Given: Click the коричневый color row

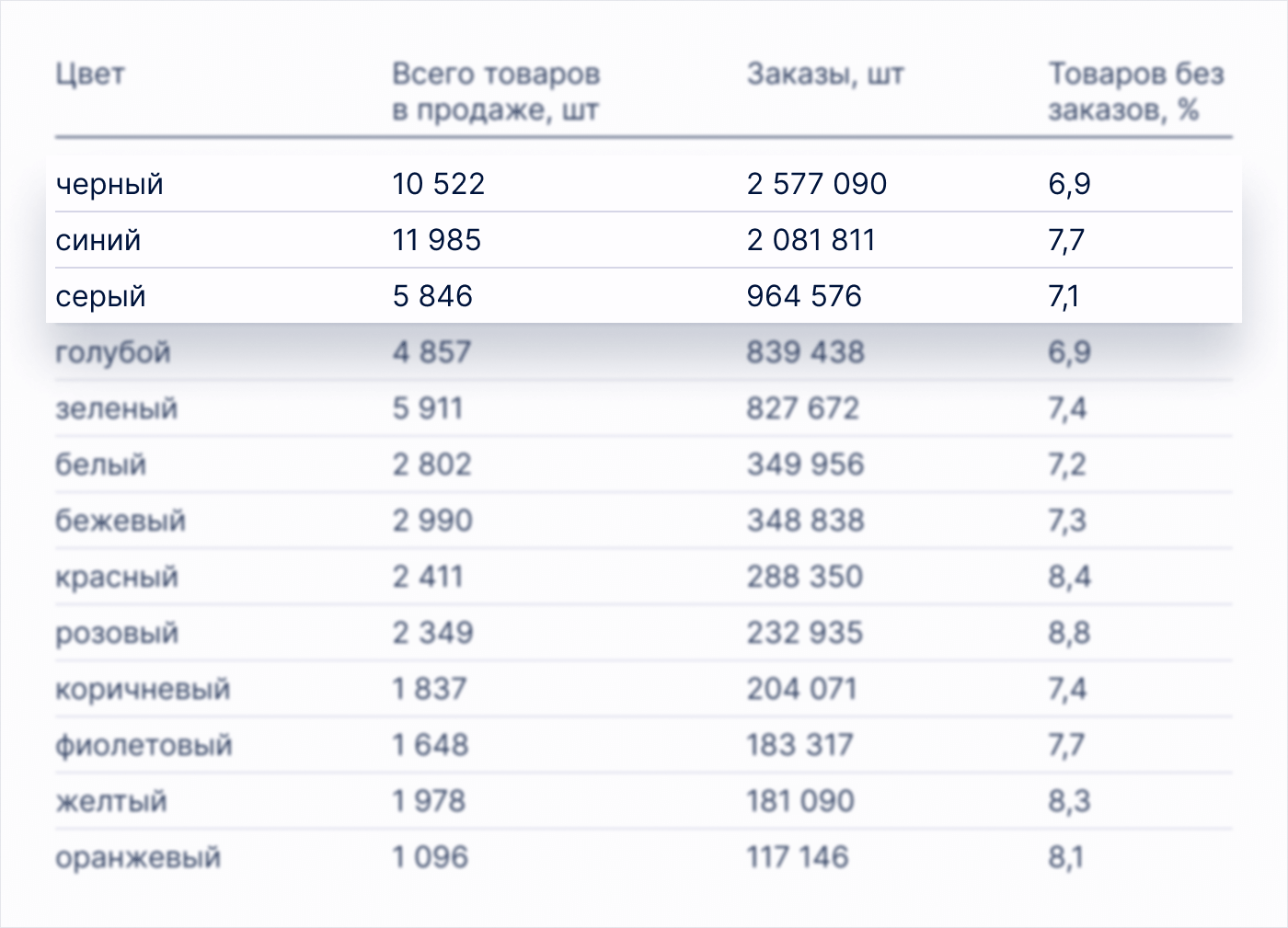Looking at the screenshot, I should point(143,689).
